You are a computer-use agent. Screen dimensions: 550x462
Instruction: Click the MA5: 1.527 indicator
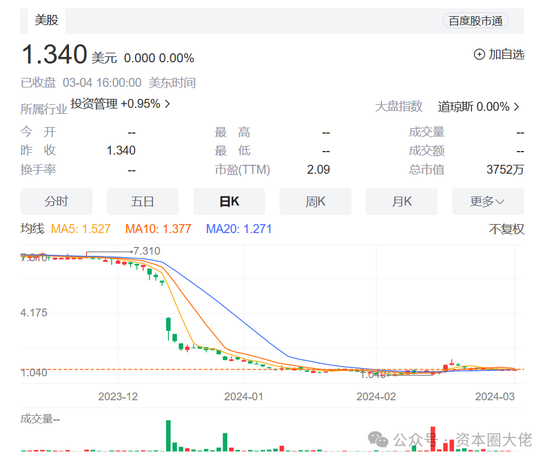click(x=81, y=229)
